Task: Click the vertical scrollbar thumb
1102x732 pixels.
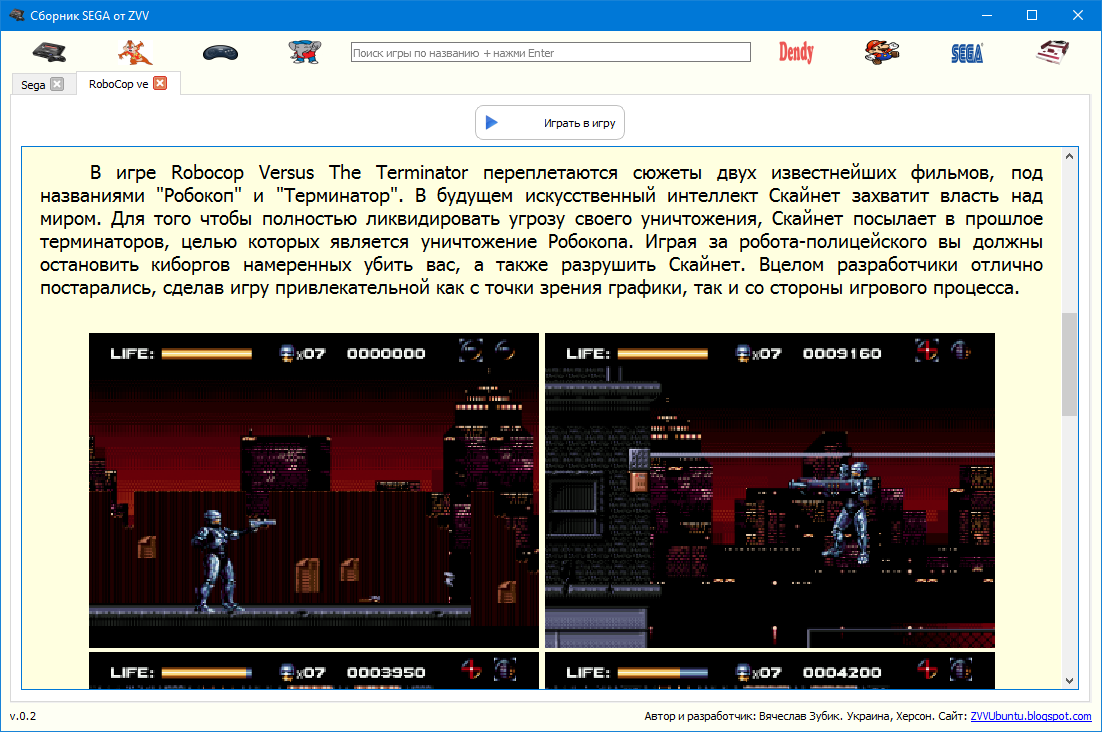Action: [x=1069, y=364]
